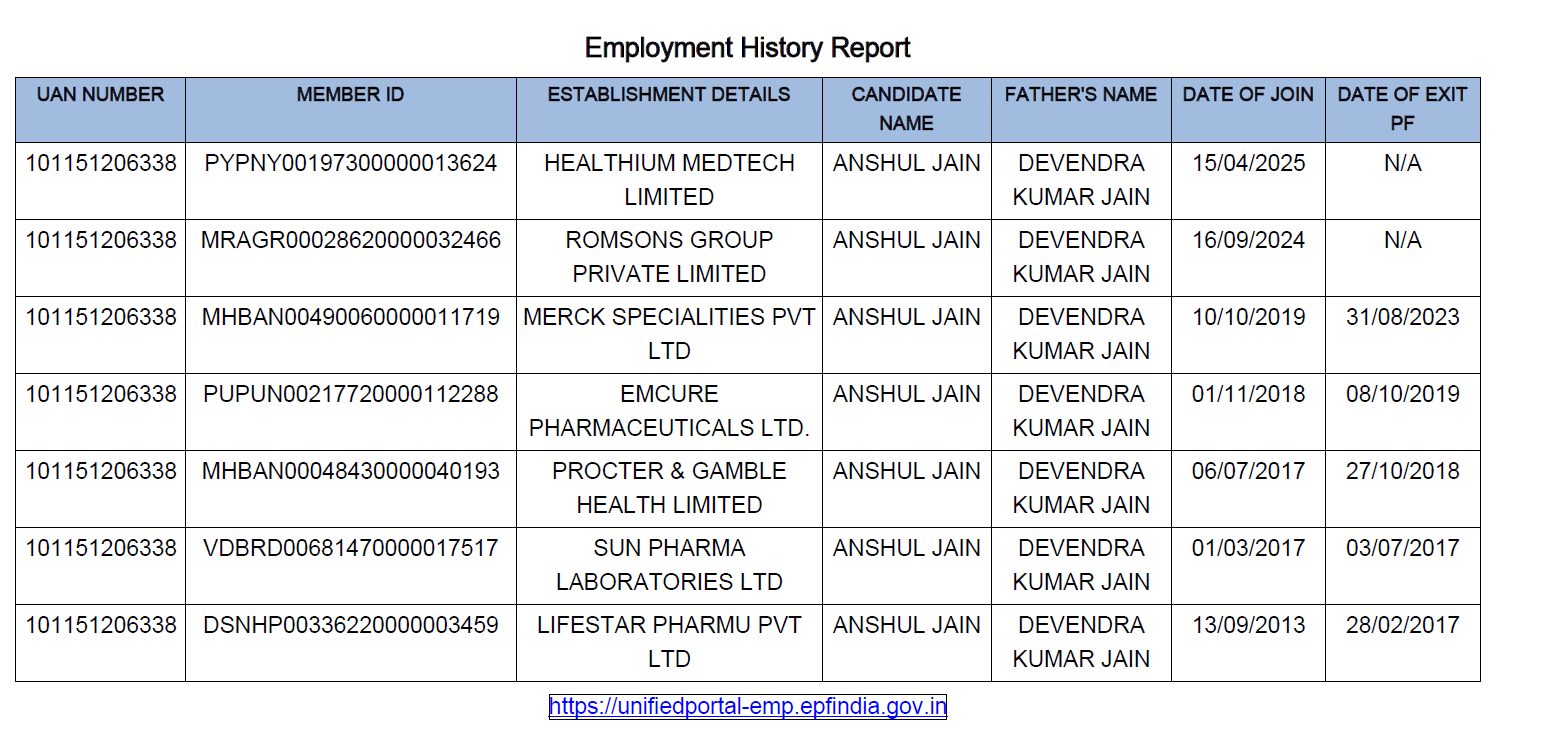Click the SUN PHARMA LABORATORIES LTD cell
The width and height of the screenshot is (1541, 733).
click(x=669, y=565)
